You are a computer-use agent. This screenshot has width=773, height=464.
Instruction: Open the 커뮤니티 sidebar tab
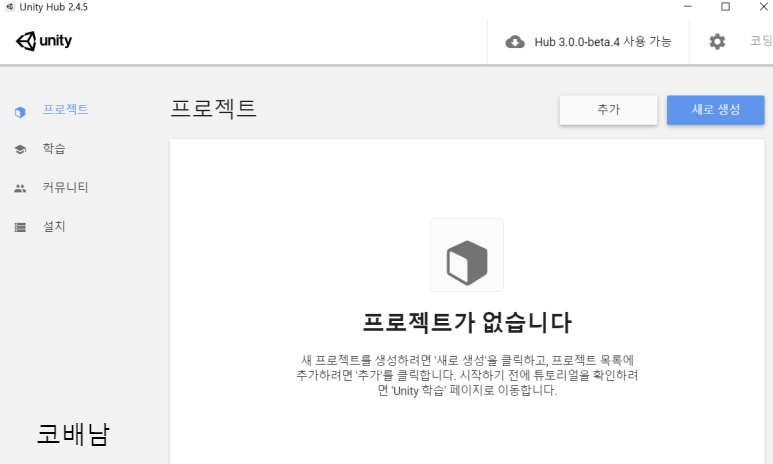[x=66, y=187]
